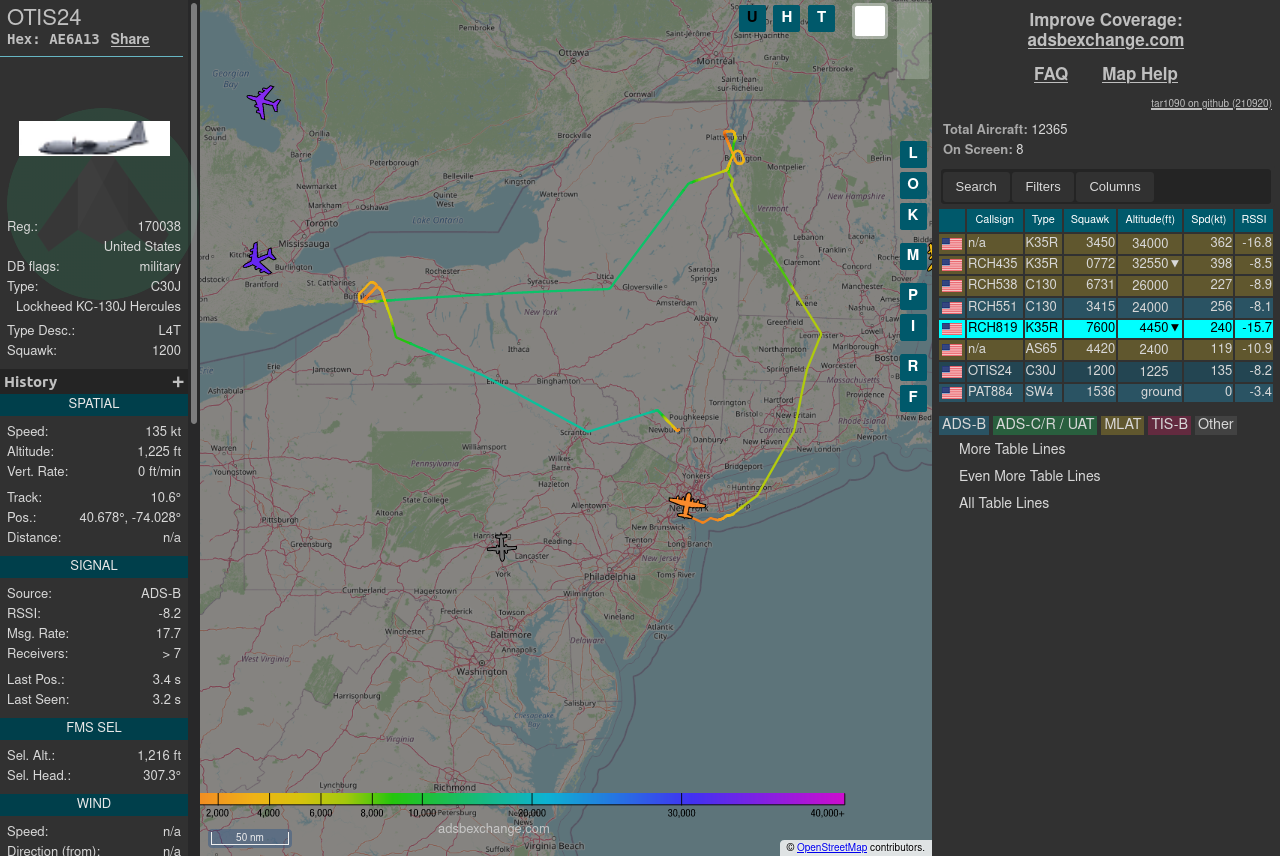Click the ADS-C/R / UAT legend swatch

[x=1045, y=425]
